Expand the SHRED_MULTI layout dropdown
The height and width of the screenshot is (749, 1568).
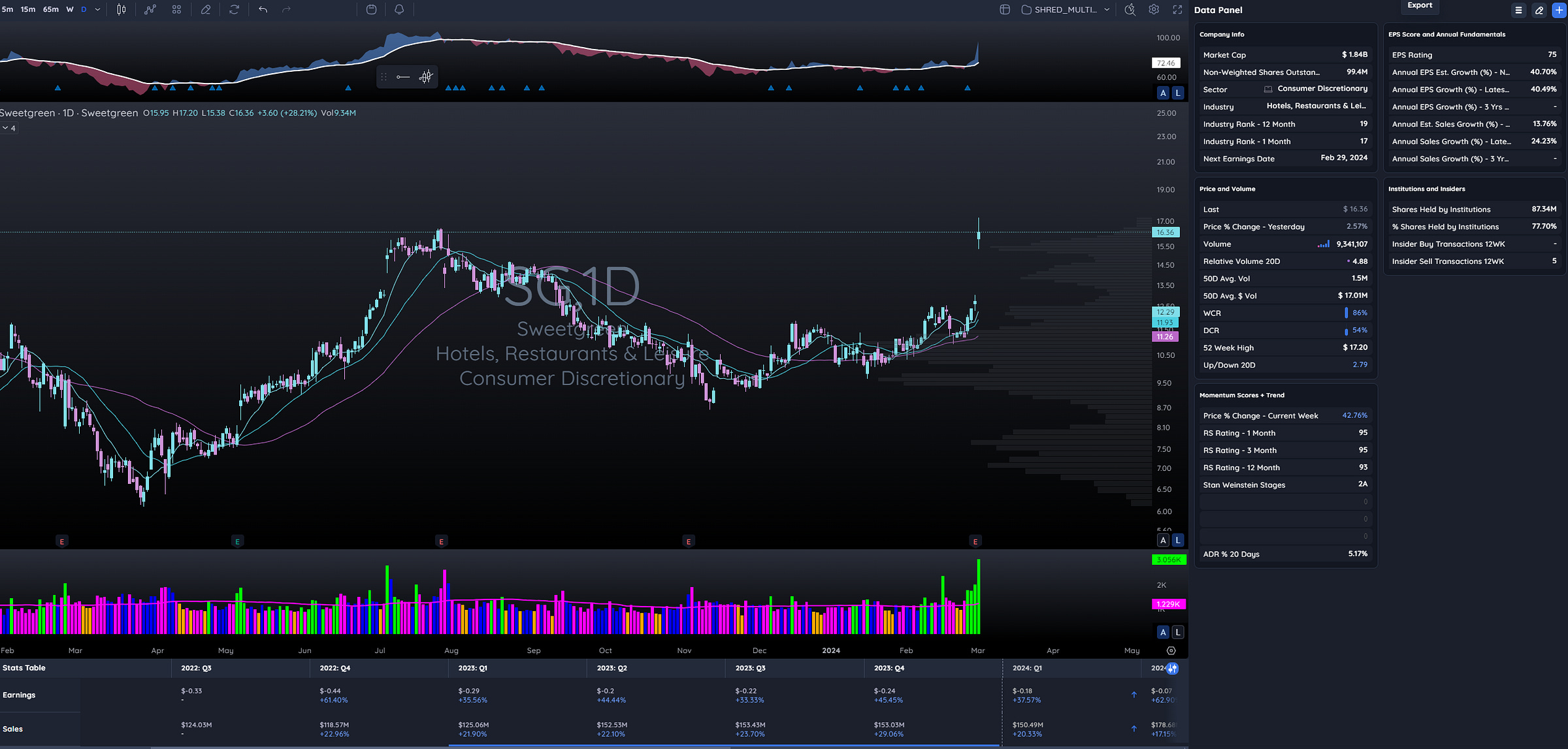pos(1107,9)
